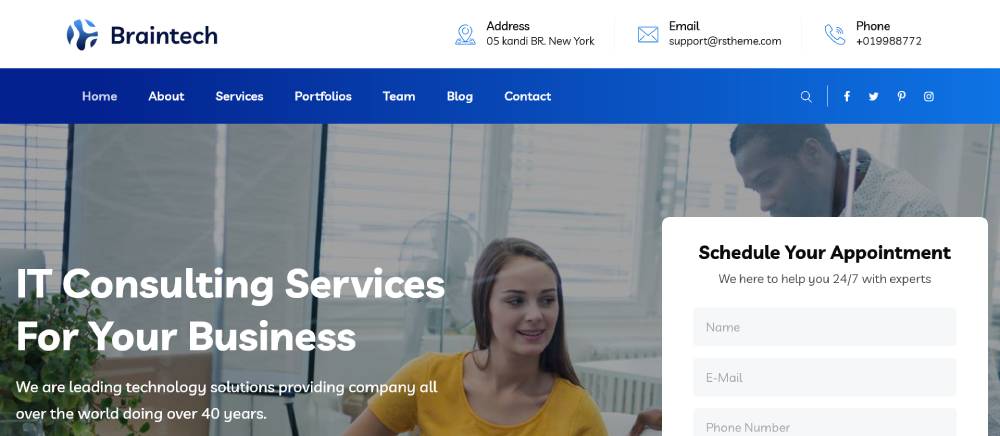1000x436 pixels.
Task: Click the support@rstheme.com email link
Action: tap(725, 41)
